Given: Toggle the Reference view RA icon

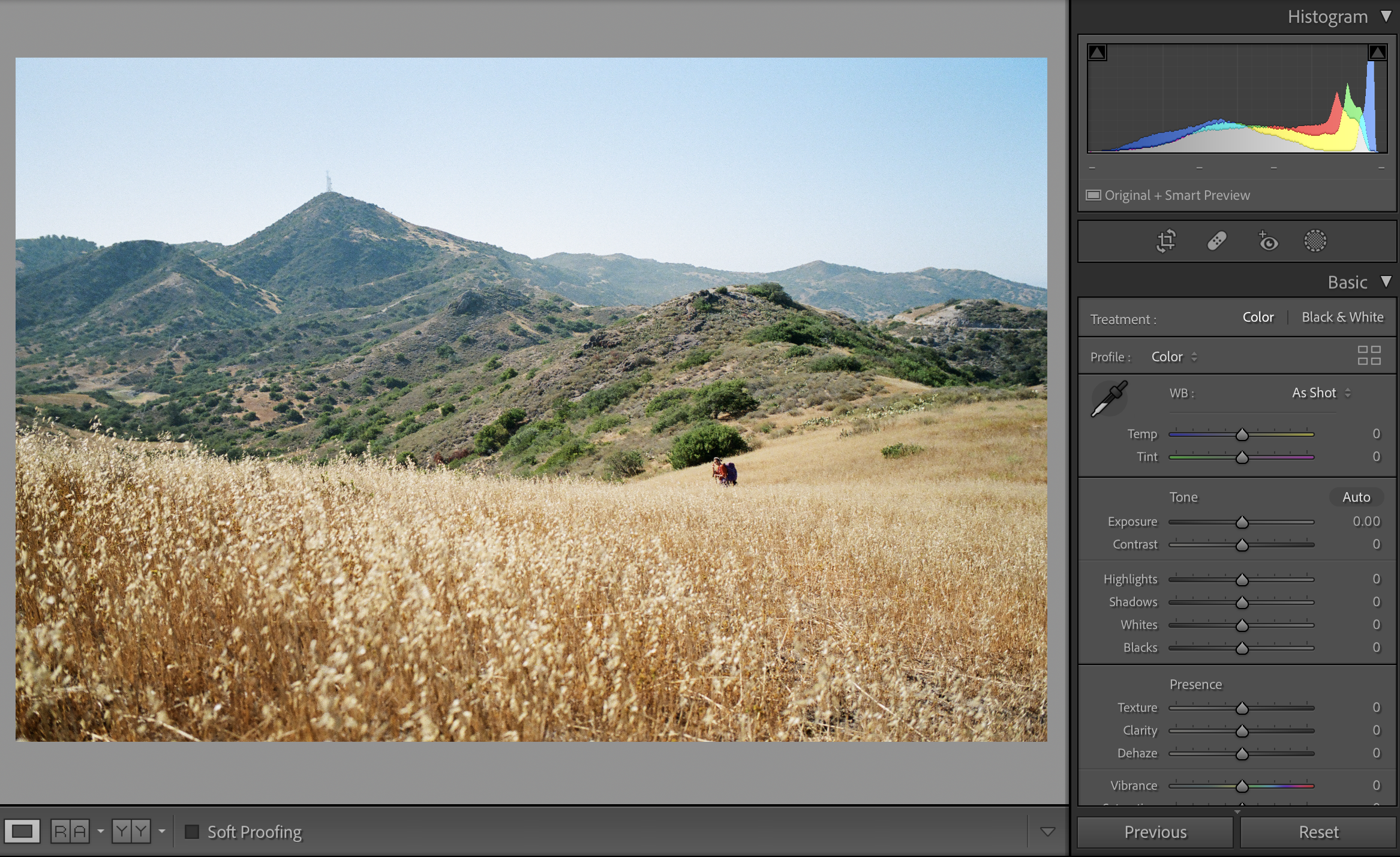Looking at the screenshot, I should [70, 832].
